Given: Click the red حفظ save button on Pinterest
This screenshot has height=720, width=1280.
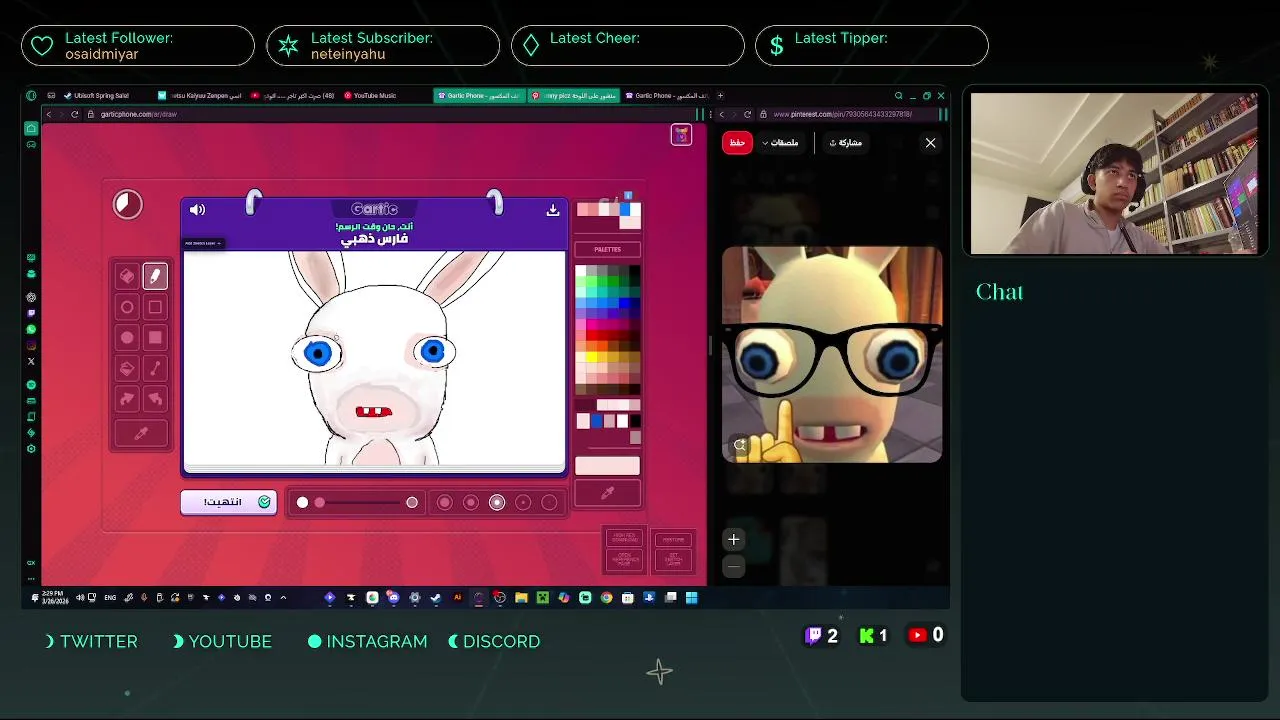Looking at the screenshot, I should (x=737, y=143).
